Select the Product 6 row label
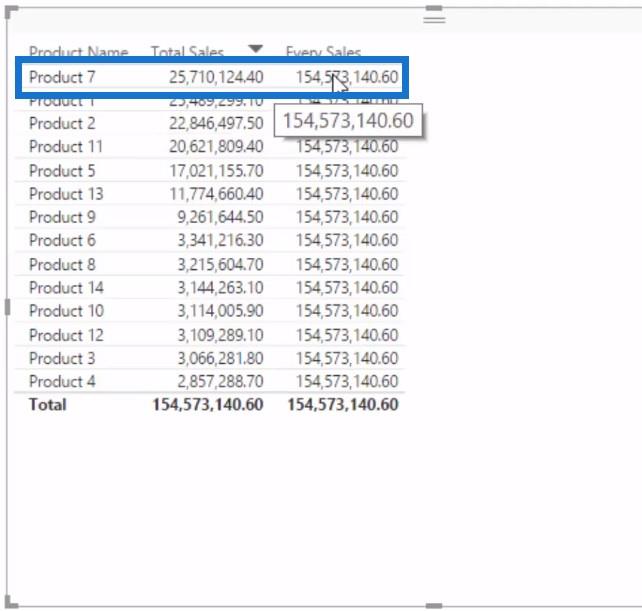Viewport: 642px width, 611px height. pos(62,240)
